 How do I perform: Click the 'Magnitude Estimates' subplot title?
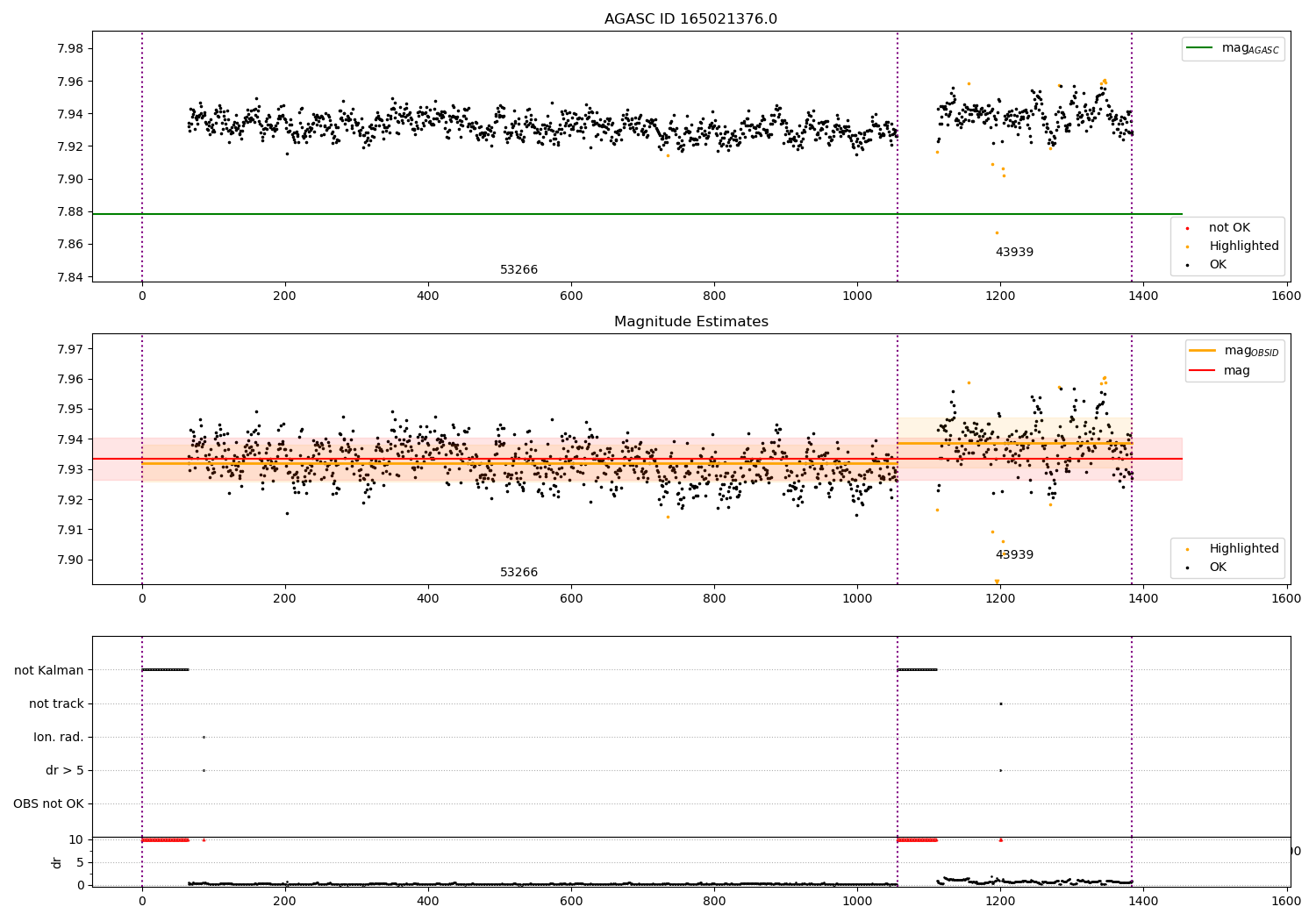(691, 322)
